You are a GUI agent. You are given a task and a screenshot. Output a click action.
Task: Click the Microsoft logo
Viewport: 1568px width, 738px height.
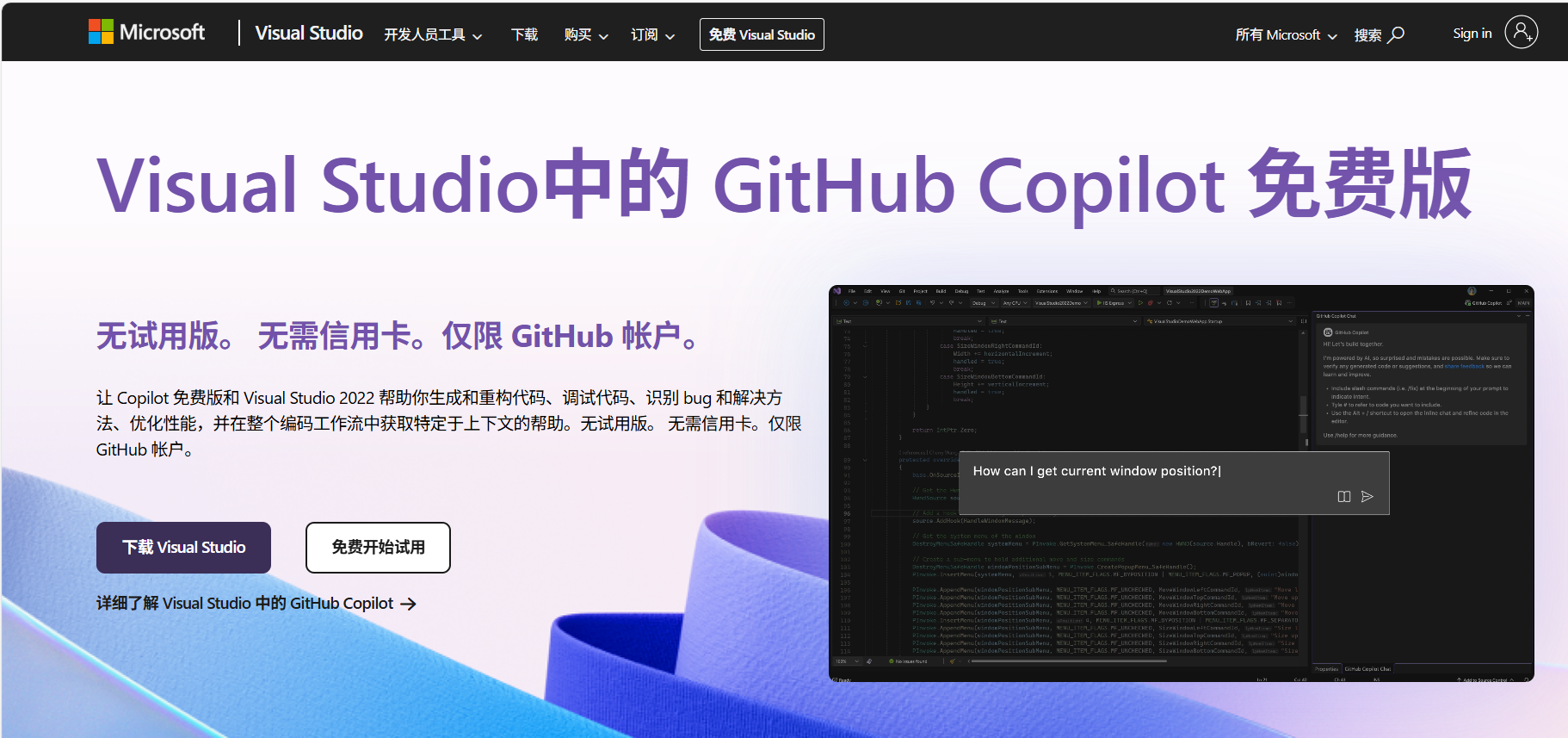tap(147, 33)
